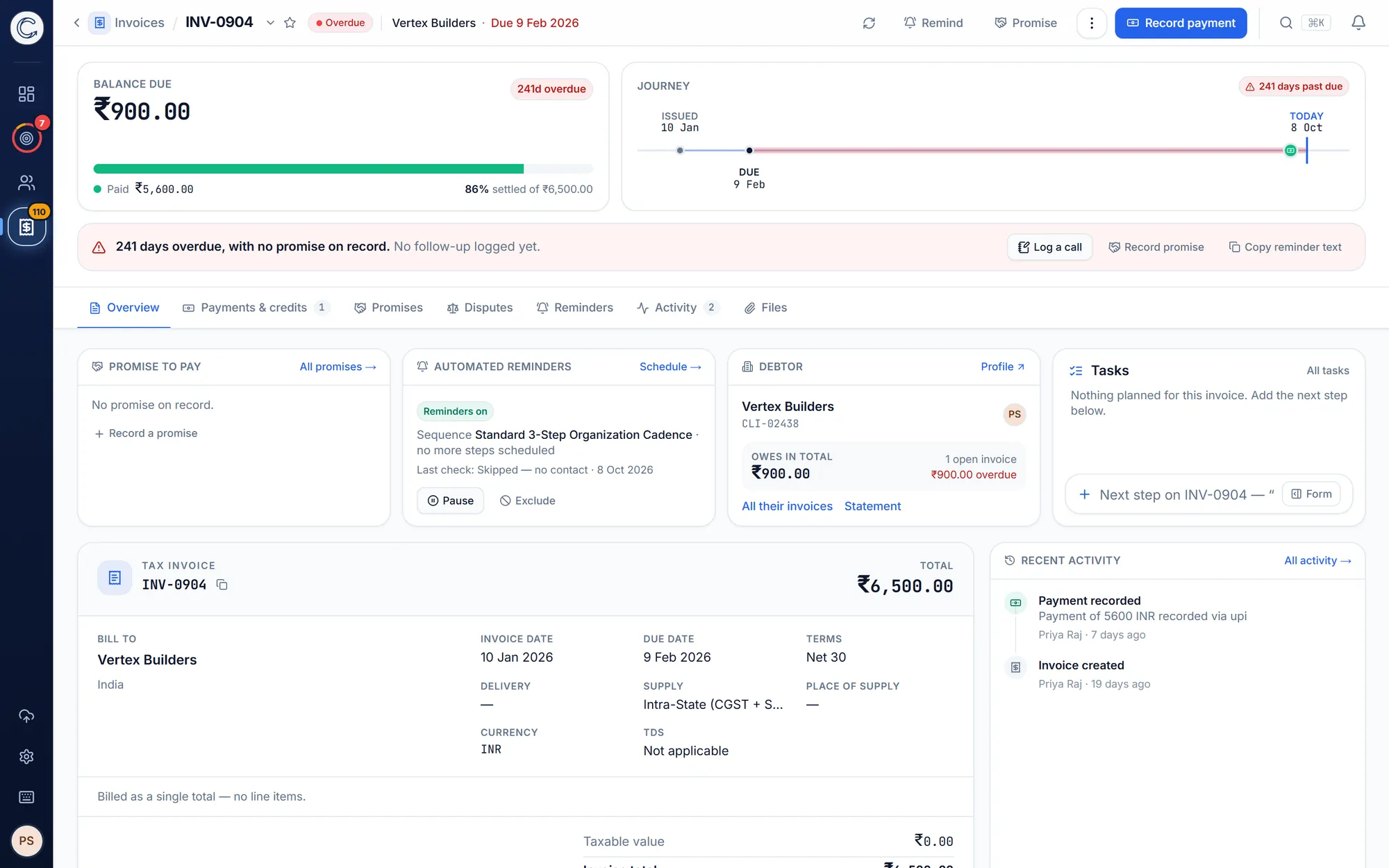1389x868 pixels.
Task: Click the refresh icon in top bar
Action: click(869, 23)
